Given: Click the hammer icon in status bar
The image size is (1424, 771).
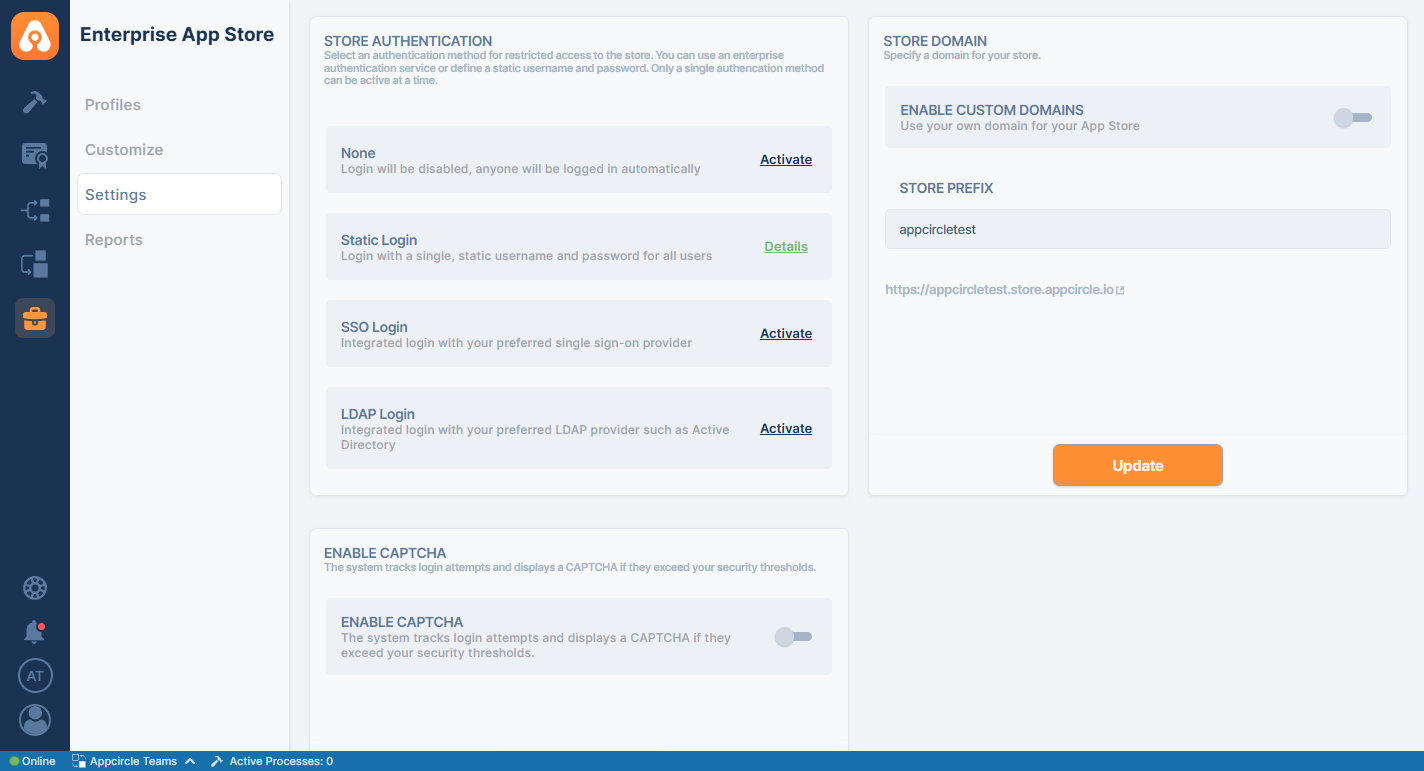Looking at the screenshot, I should click(217, 761).
